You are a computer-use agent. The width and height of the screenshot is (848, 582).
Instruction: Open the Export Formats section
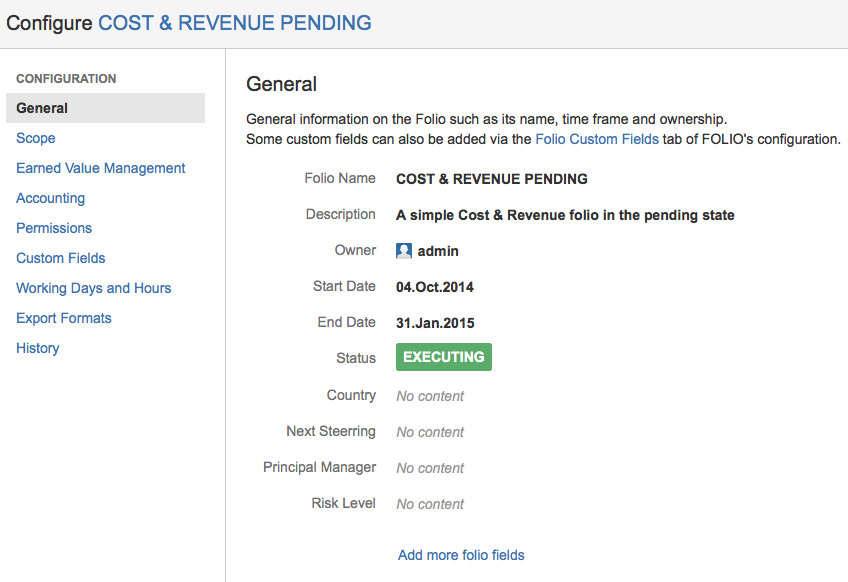point(64,318)
